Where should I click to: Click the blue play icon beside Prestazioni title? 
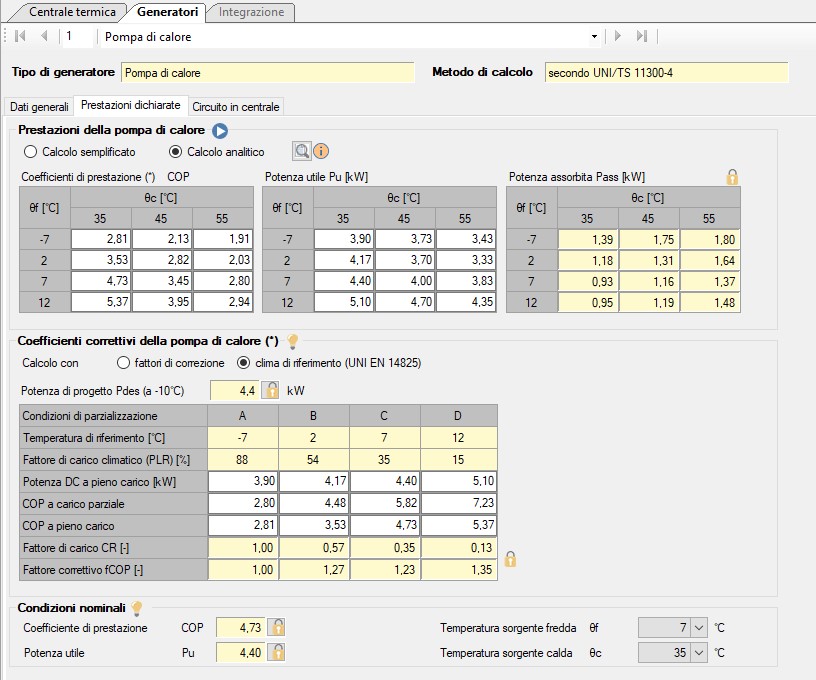tap(220, 130)
